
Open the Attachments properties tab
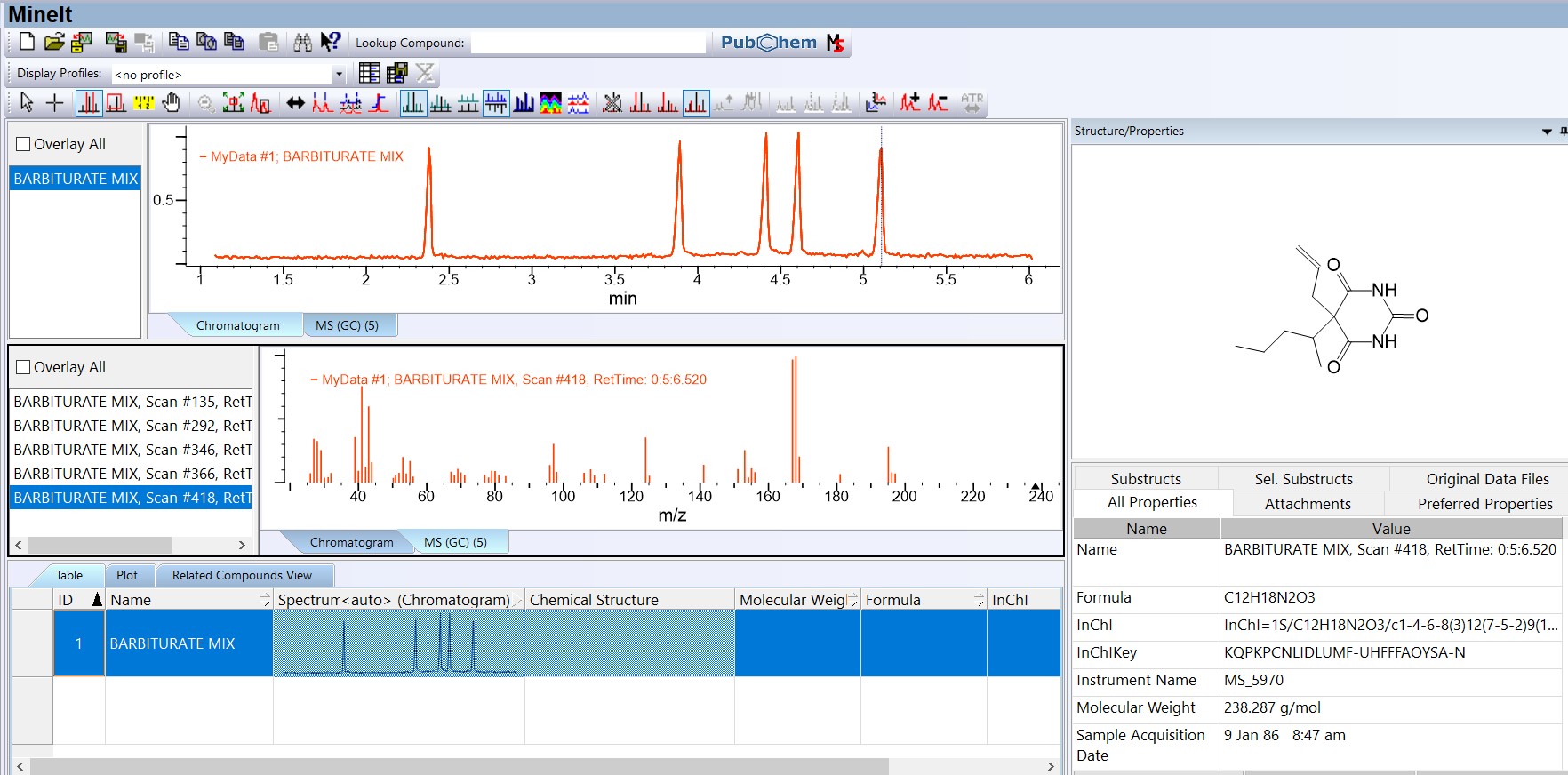pos(1308,504)
